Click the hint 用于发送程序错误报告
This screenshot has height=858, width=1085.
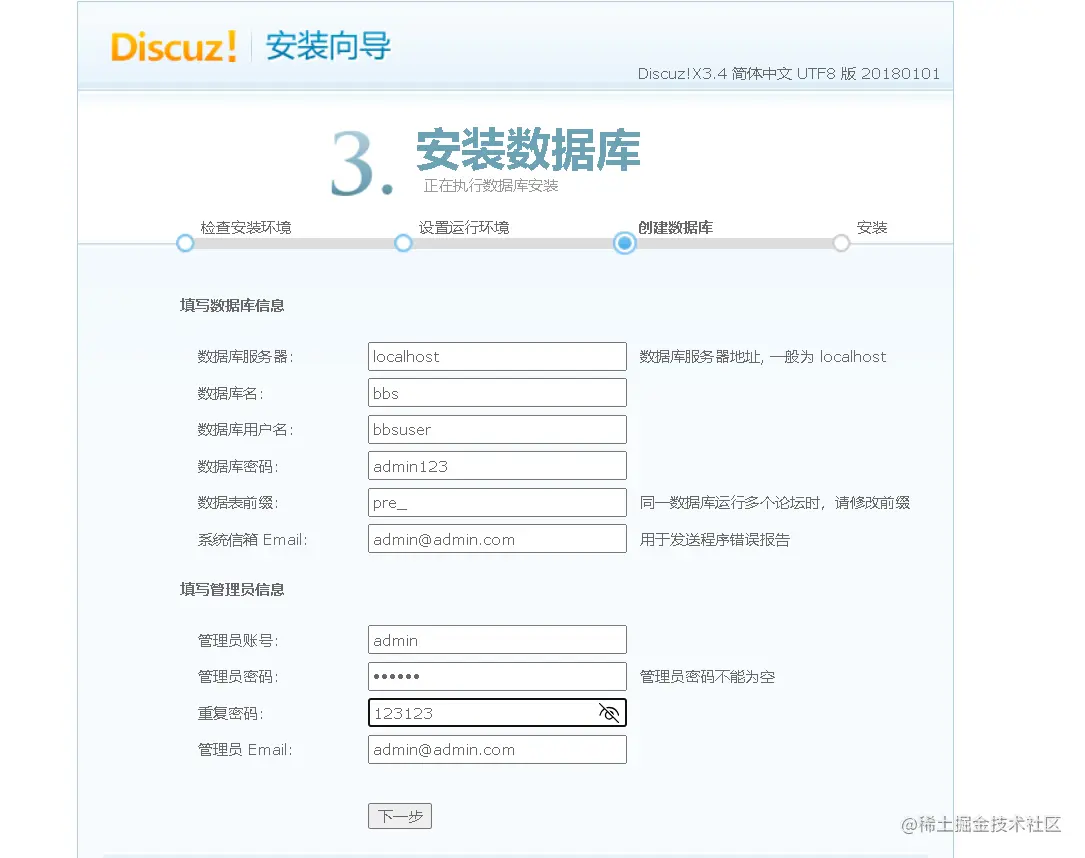click(x=715, y=540)
